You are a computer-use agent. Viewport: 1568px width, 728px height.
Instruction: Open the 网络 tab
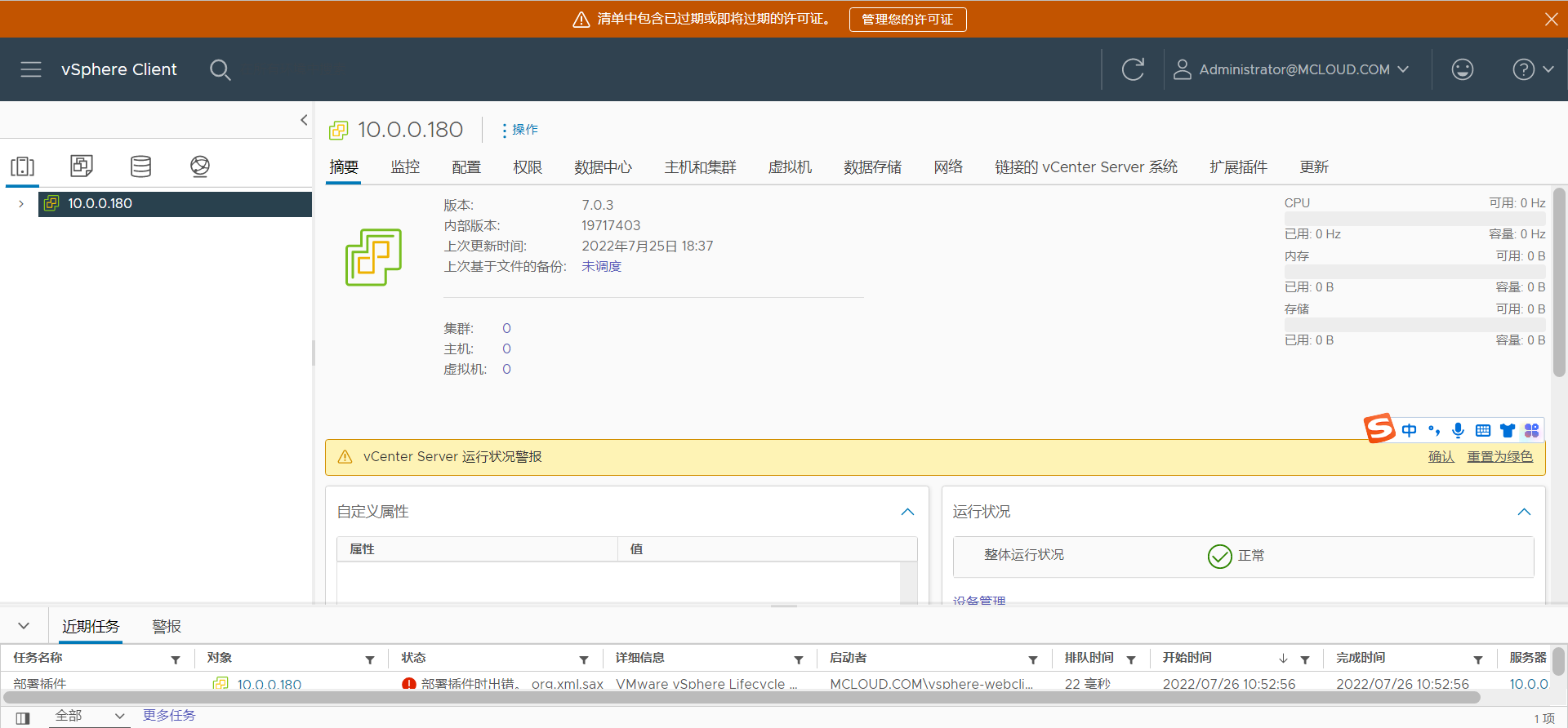tap(948, 167)
